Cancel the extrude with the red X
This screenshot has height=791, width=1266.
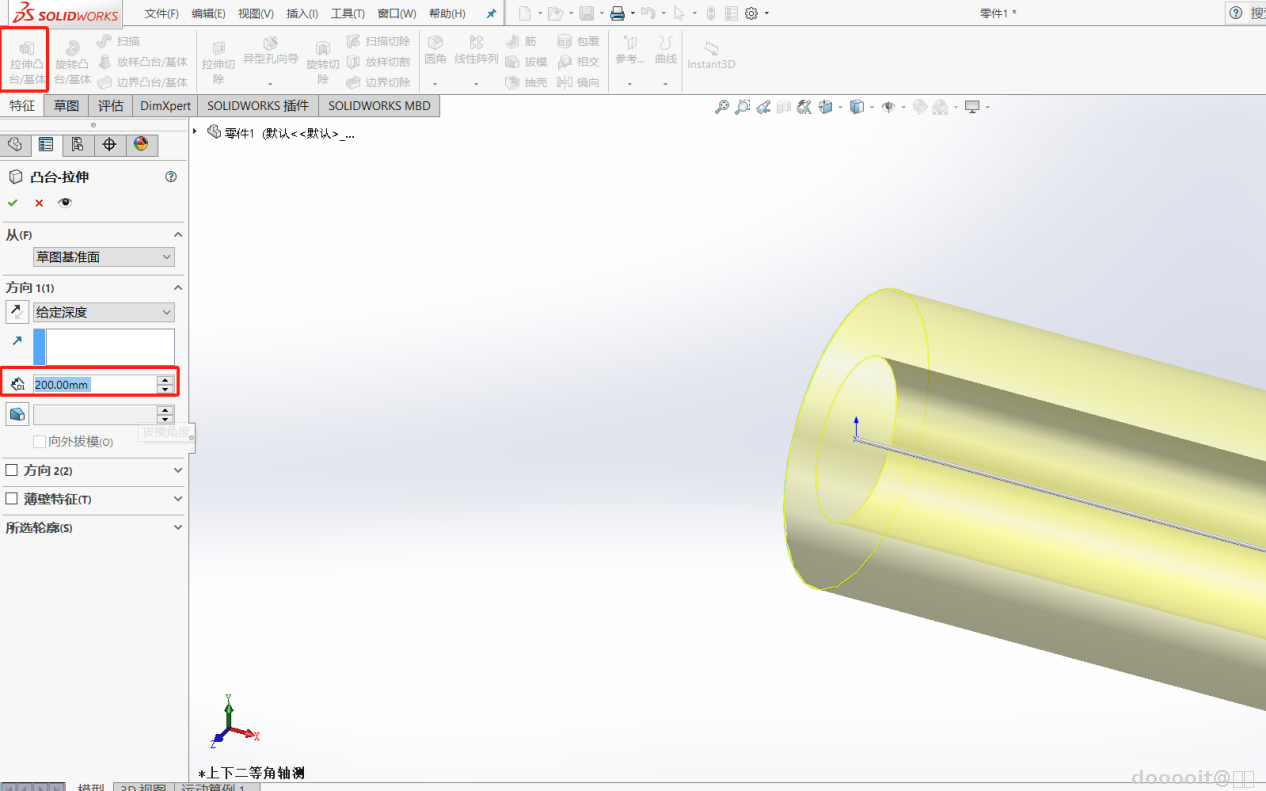click(39, 203)
